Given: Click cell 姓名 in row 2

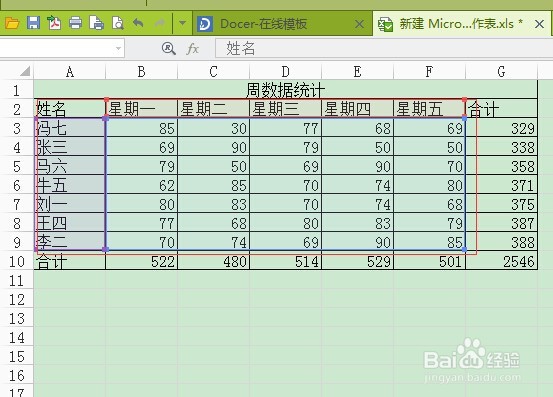Looking at the screenshot, I should pyautogui.click(x=70, y=109).
